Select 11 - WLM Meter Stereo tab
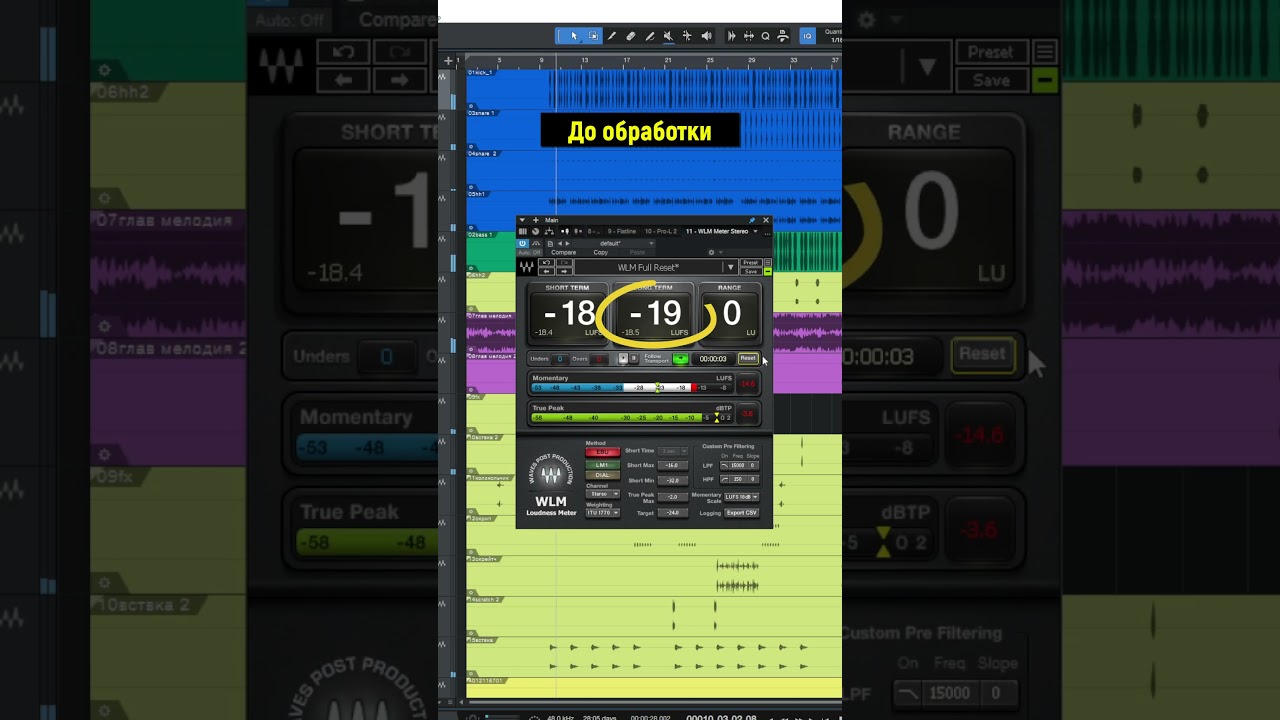The height and width of the screenshot is (720, 1280). coord(717,231)
